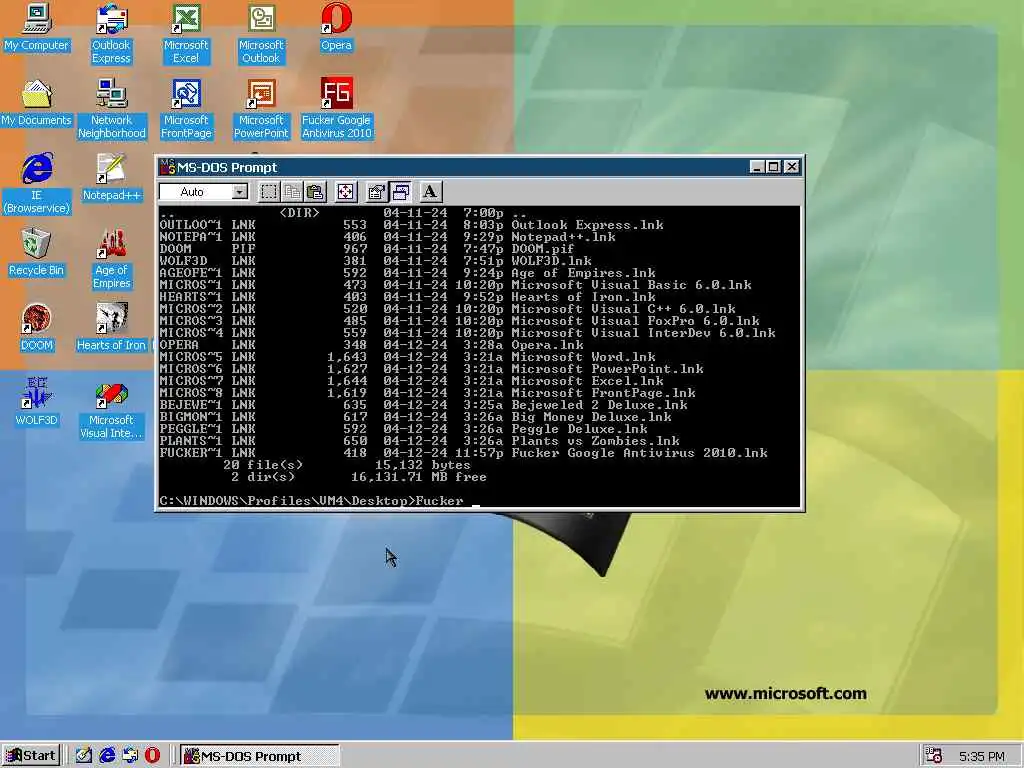
Task: Click the MS-DOS Prompt title bar
Action: pyautogui.click(x=480, y=167)
